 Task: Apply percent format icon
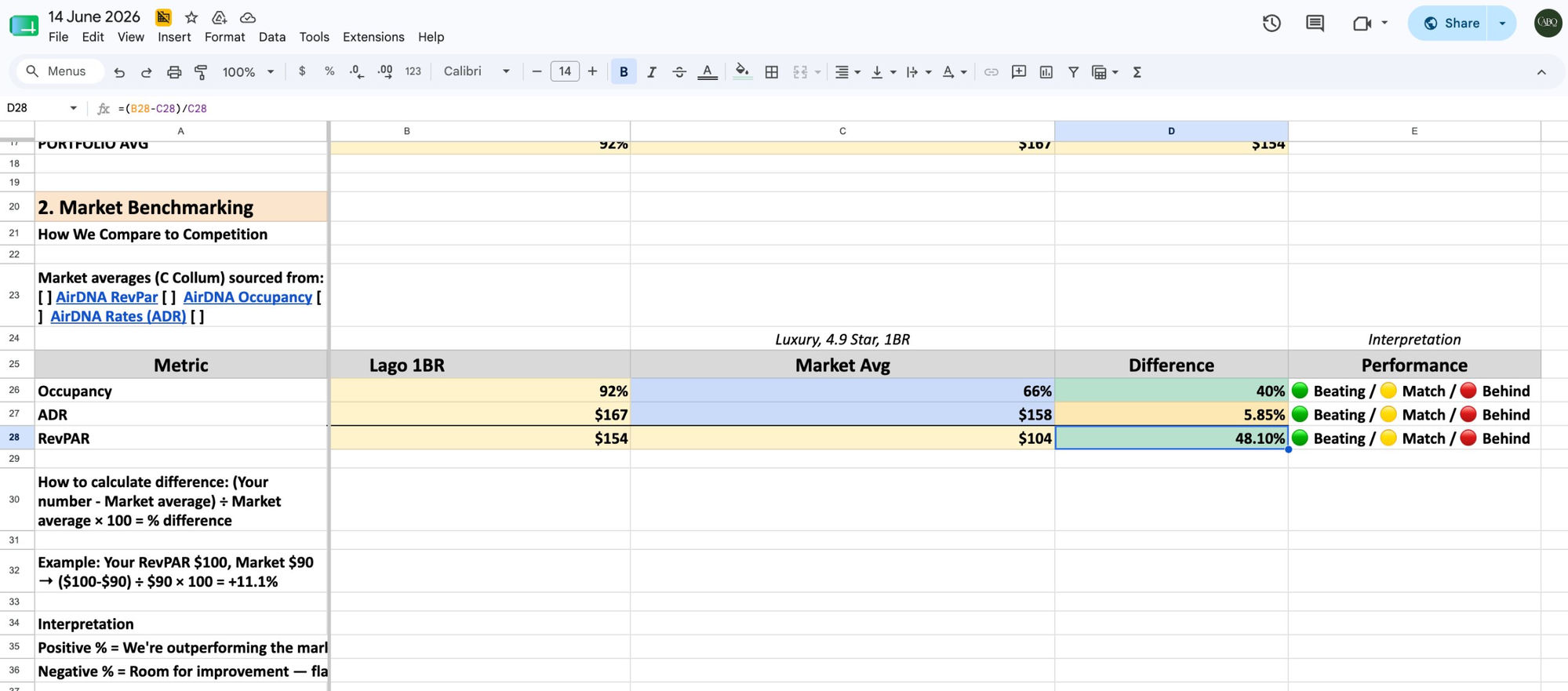click(329, 71)
